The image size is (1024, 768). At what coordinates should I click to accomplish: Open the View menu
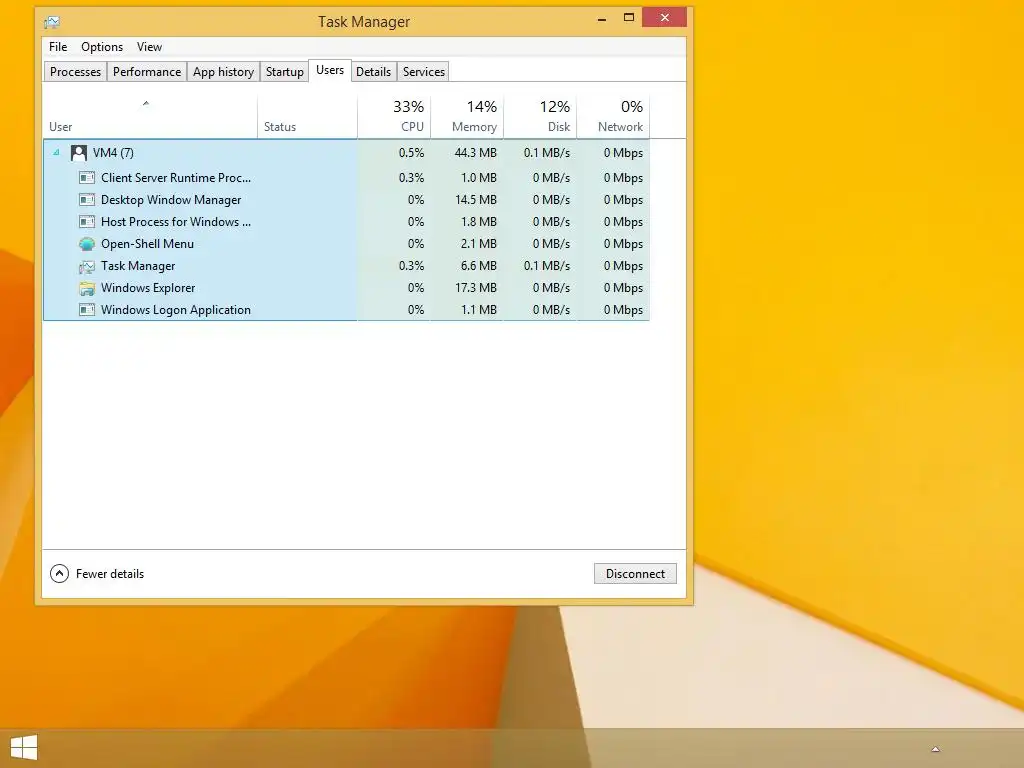150,47
